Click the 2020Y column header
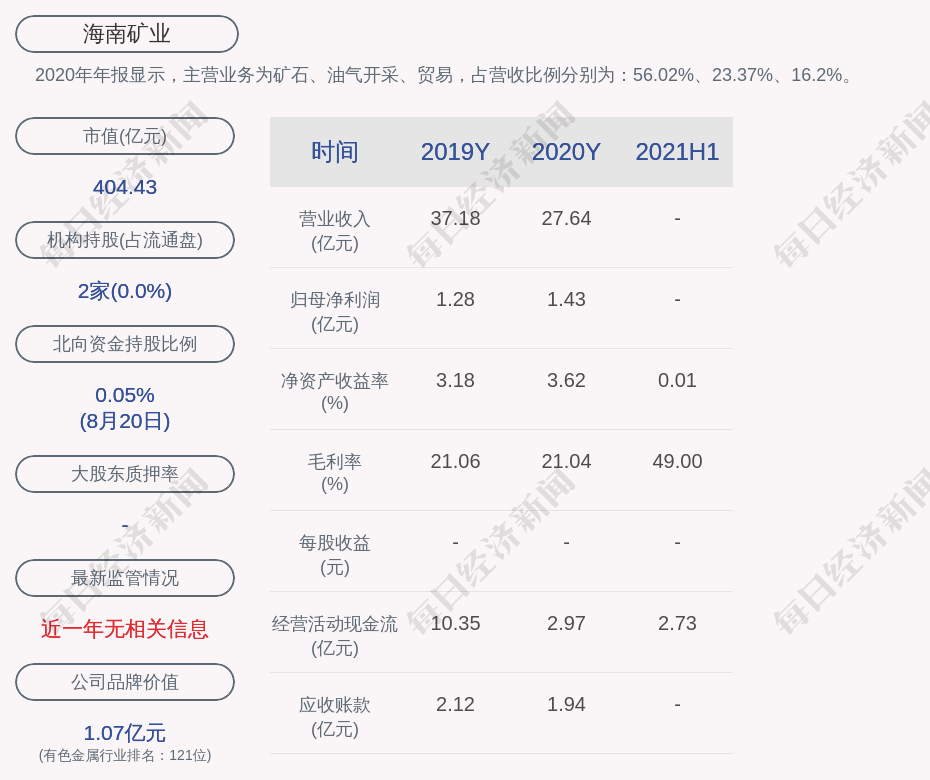930x780 pixels. 566,152
